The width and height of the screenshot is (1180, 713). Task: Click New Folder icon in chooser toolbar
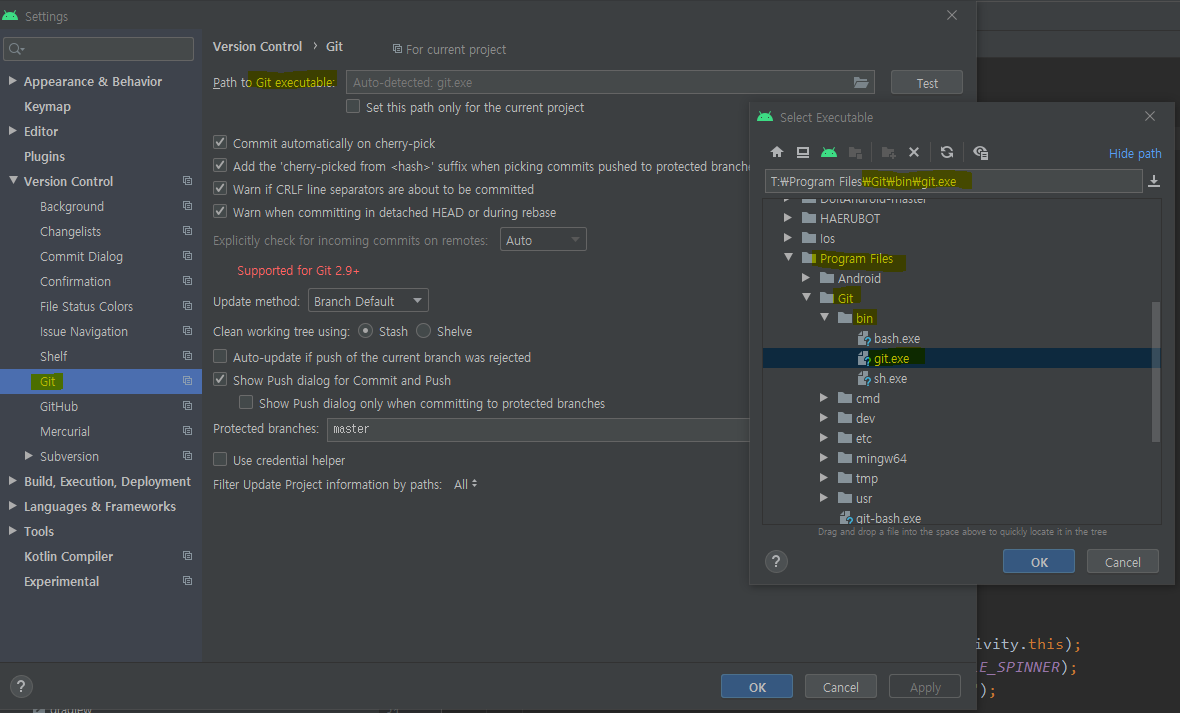888,153
